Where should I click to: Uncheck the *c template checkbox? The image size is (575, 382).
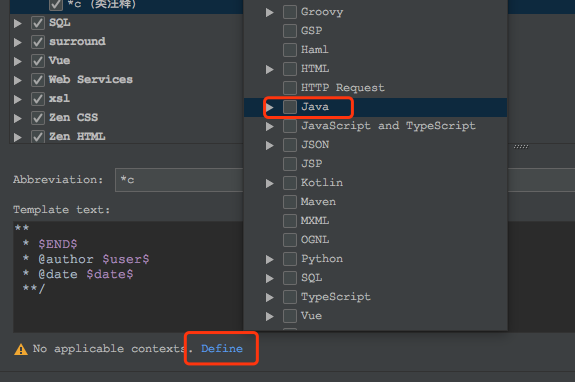click(x=56, y=5)
